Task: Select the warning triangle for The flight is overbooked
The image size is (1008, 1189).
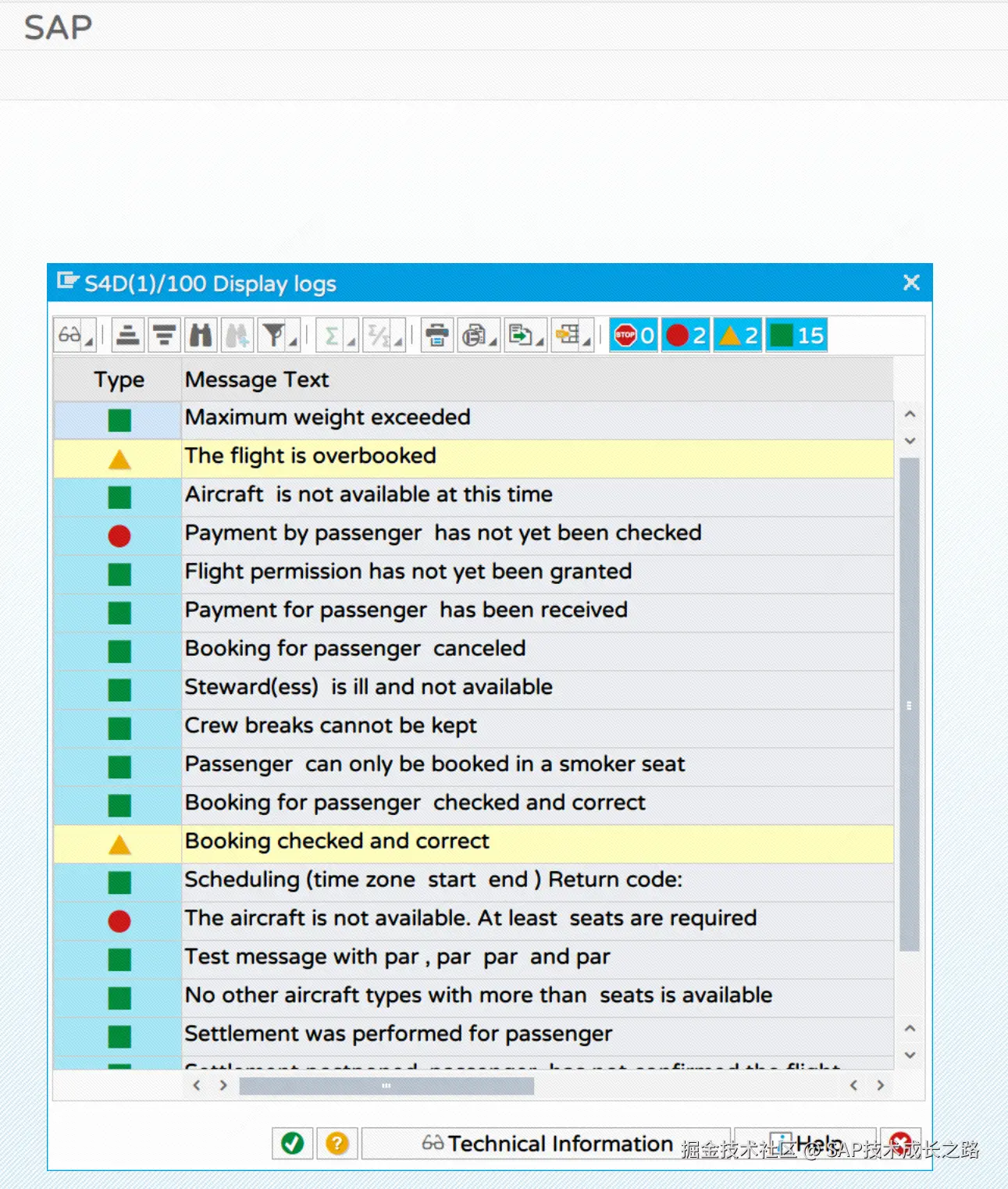Action: [x=119, y=459]
